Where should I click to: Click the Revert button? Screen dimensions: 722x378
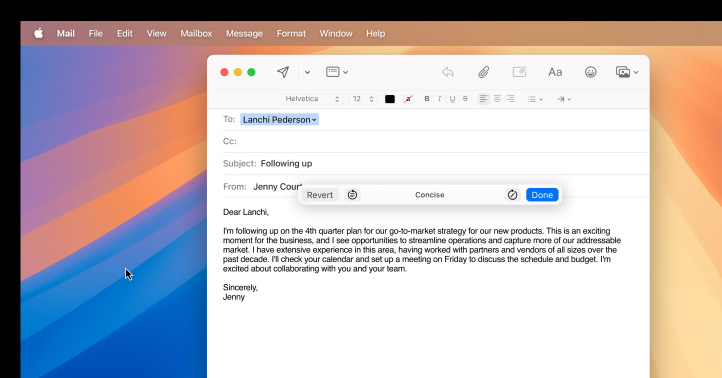click(x=320, y=195)
